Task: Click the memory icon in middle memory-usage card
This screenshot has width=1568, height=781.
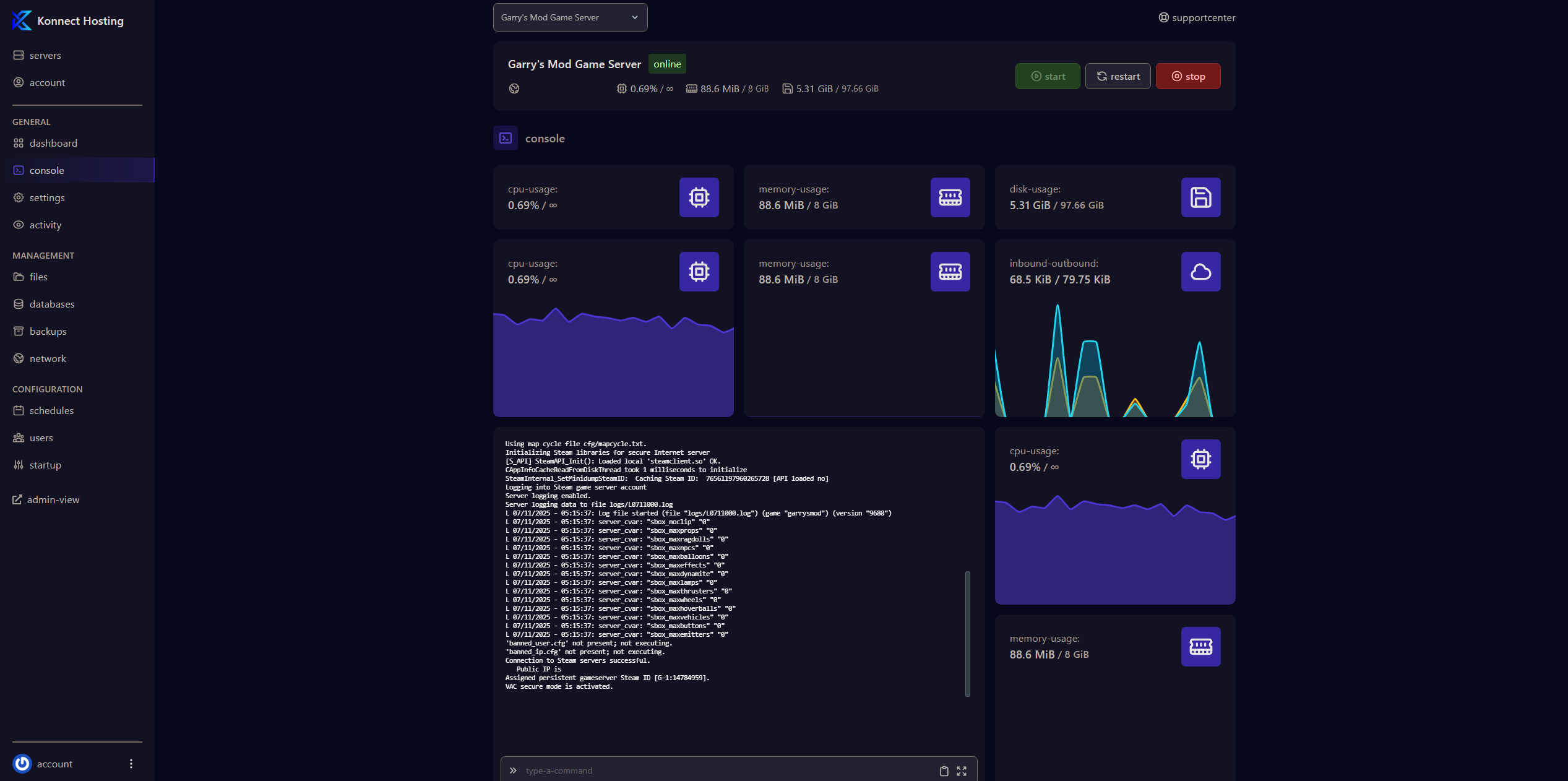Action: click(950, 272)
